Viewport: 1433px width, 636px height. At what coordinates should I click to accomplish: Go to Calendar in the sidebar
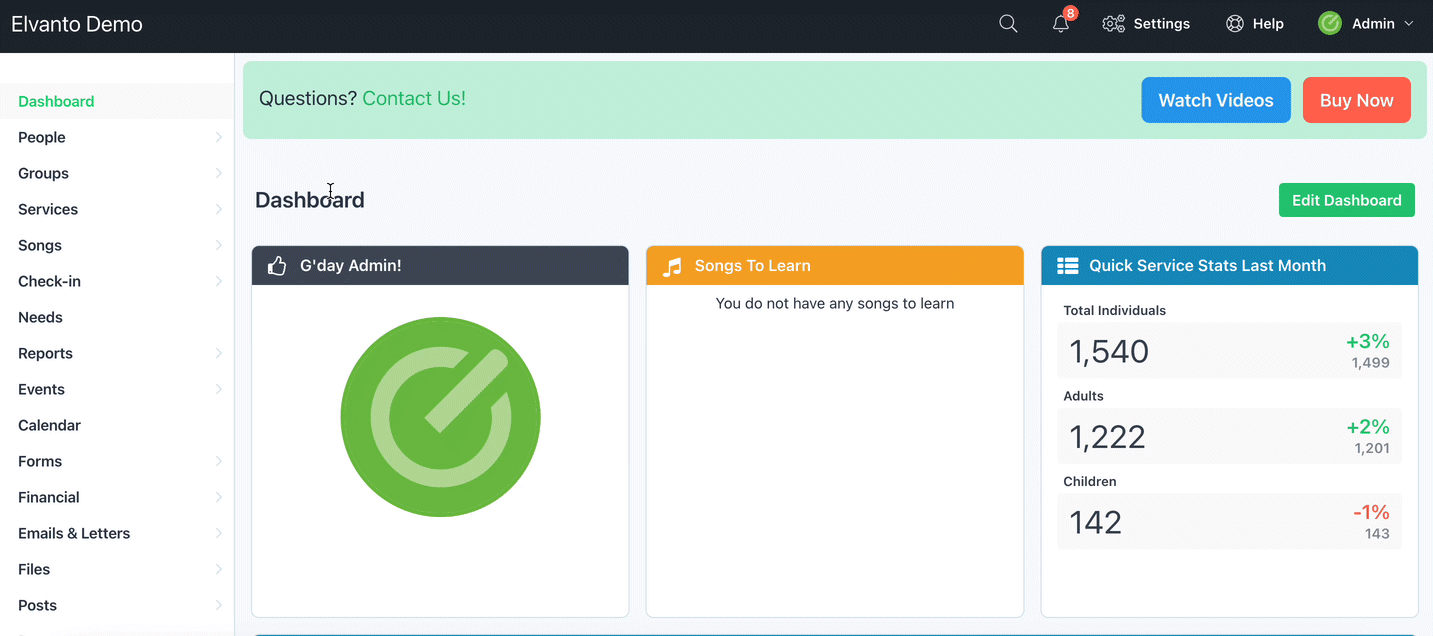pyautogui.click(x=117, y=425)
